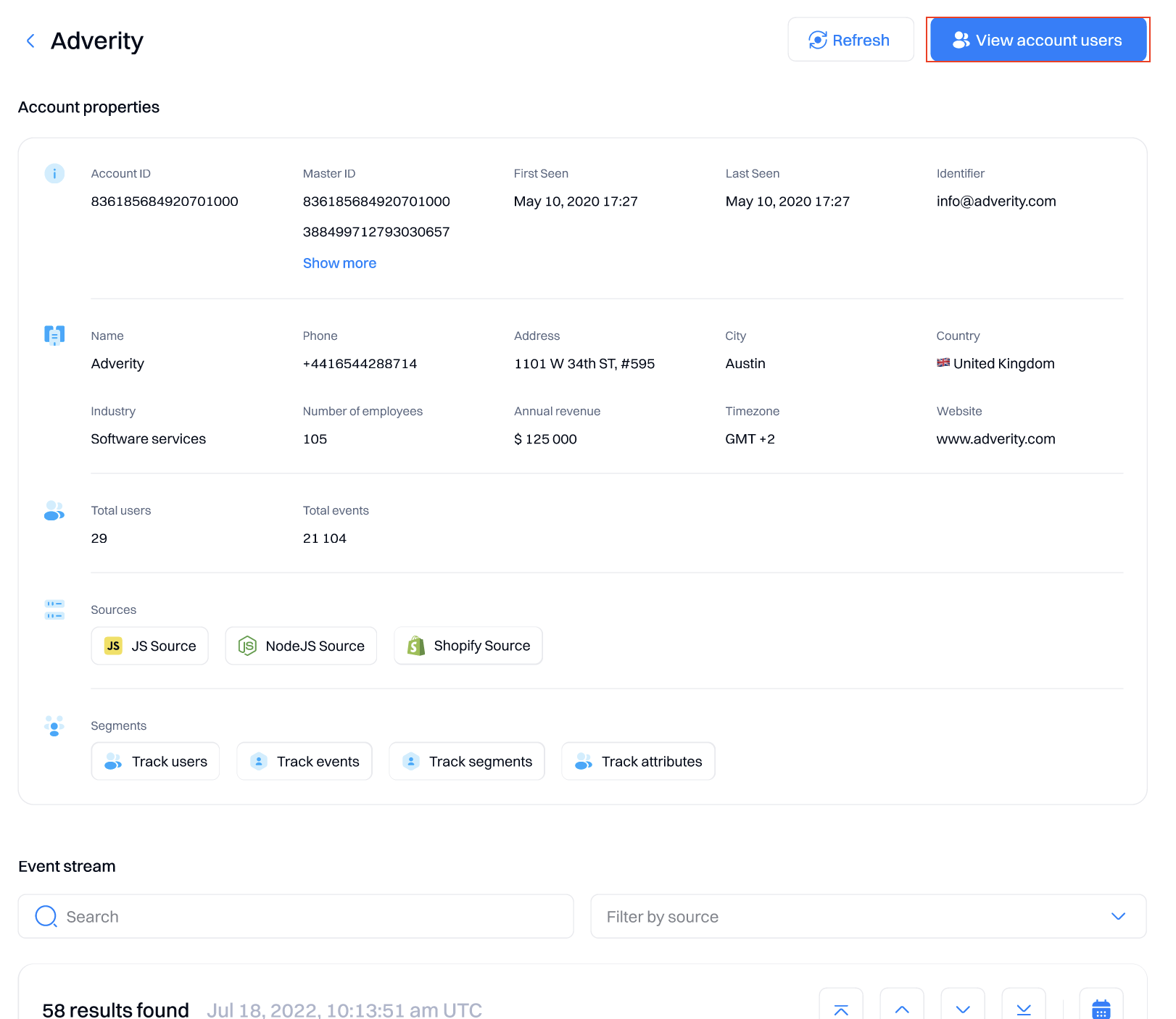Screen dimensions: 1176x1019
Task: Click the Last Seen date value
Action: 787,201
